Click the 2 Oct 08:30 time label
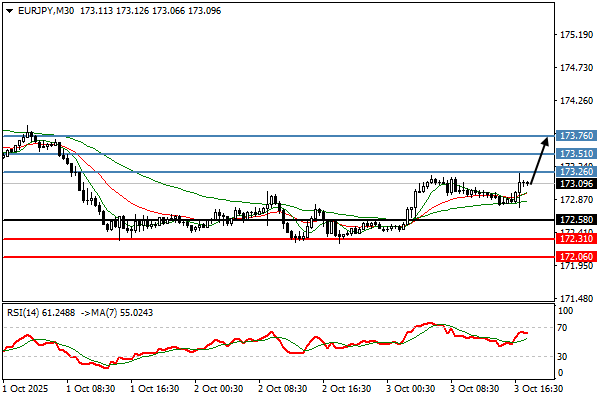600x400 pixels. (x=280, y=388)
